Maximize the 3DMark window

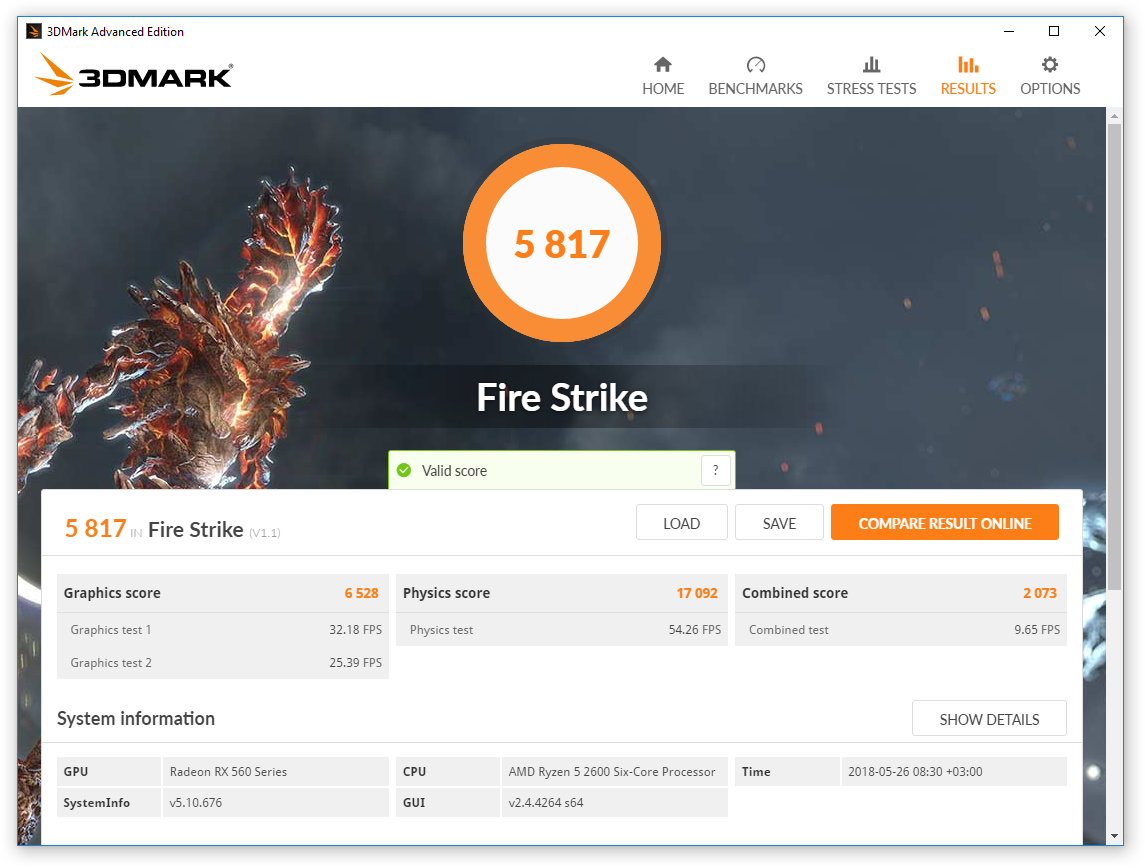point(1054,31)
